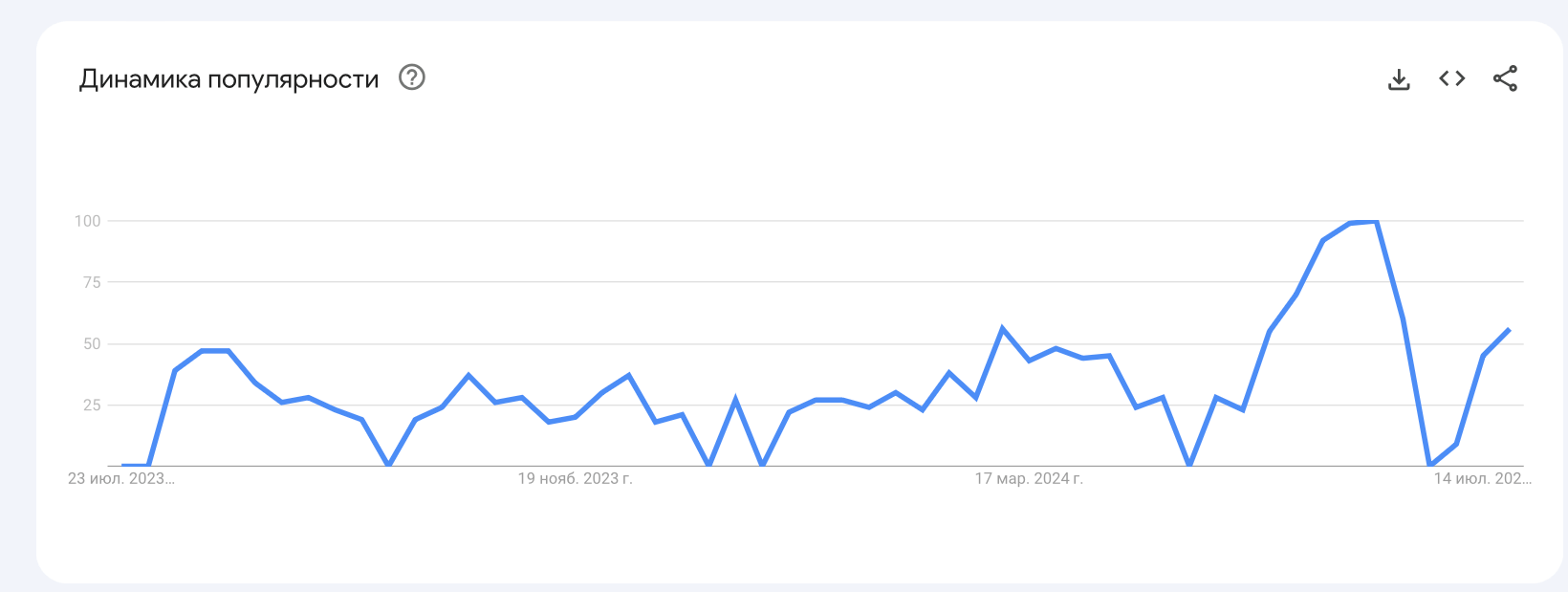Select the 14 июл. date label
Viewport: 1568px width, 592px height.
(1482, 478)
